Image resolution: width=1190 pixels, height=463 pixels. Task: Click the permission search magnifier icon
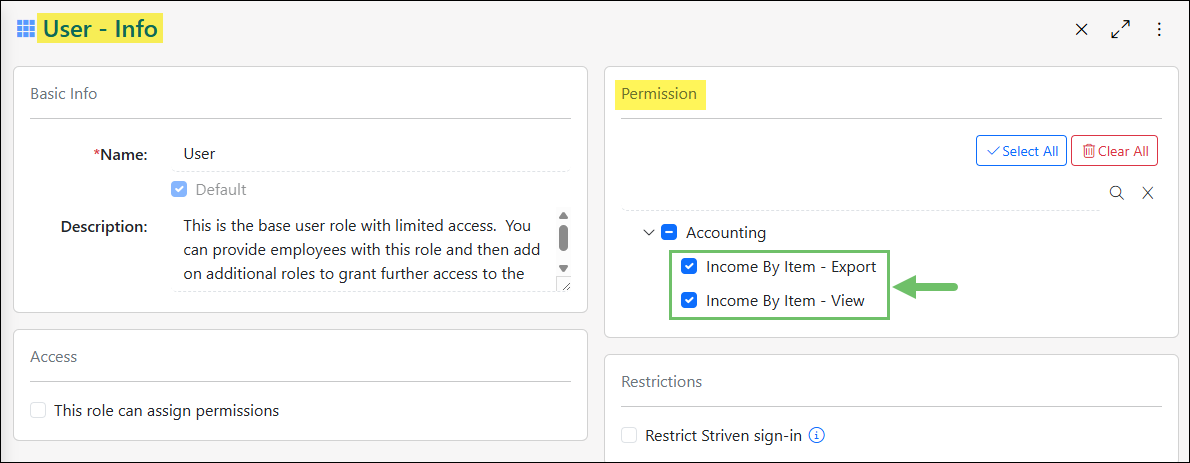1116,193
